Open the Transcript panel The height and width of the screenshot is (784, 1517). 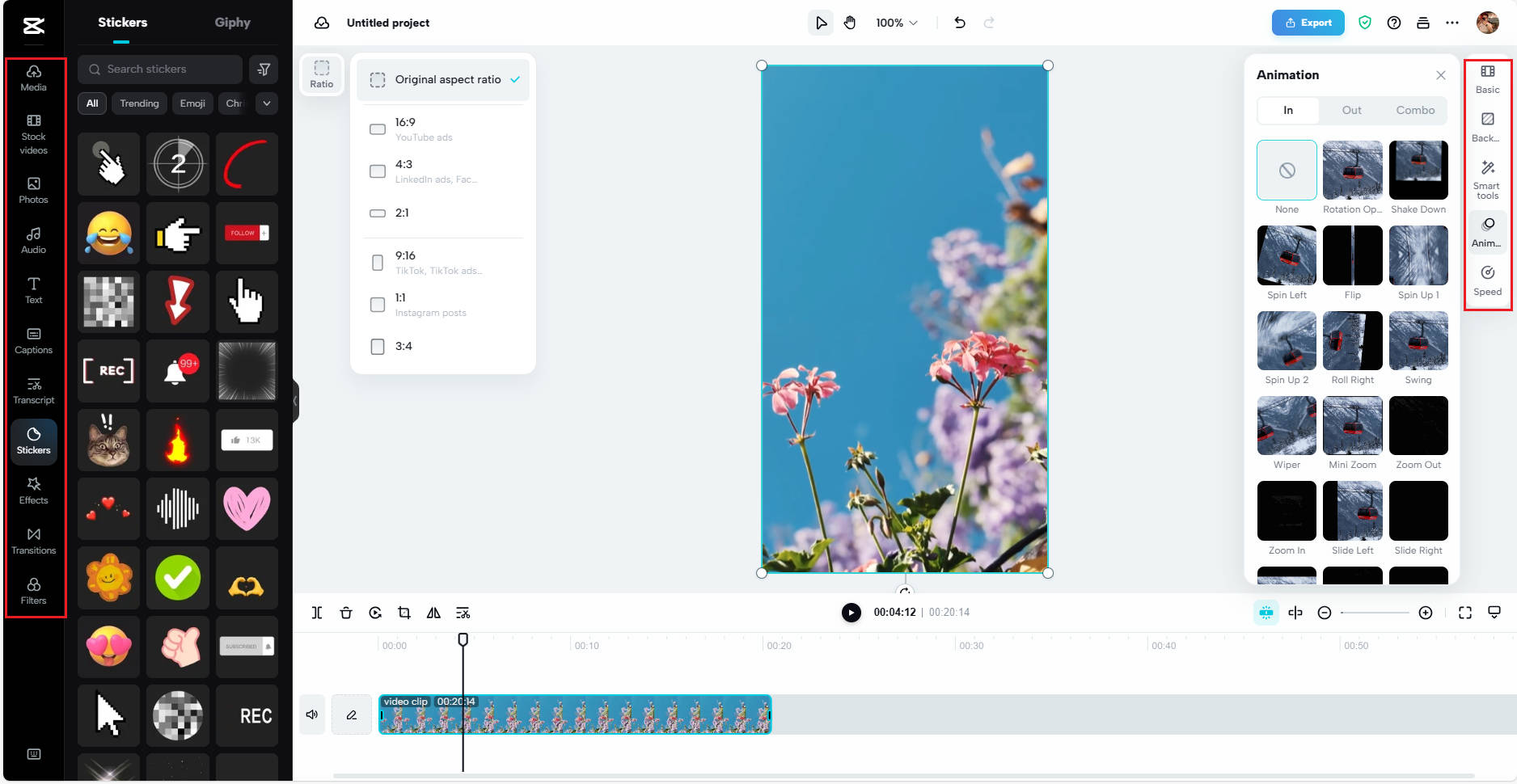point(33,390)
